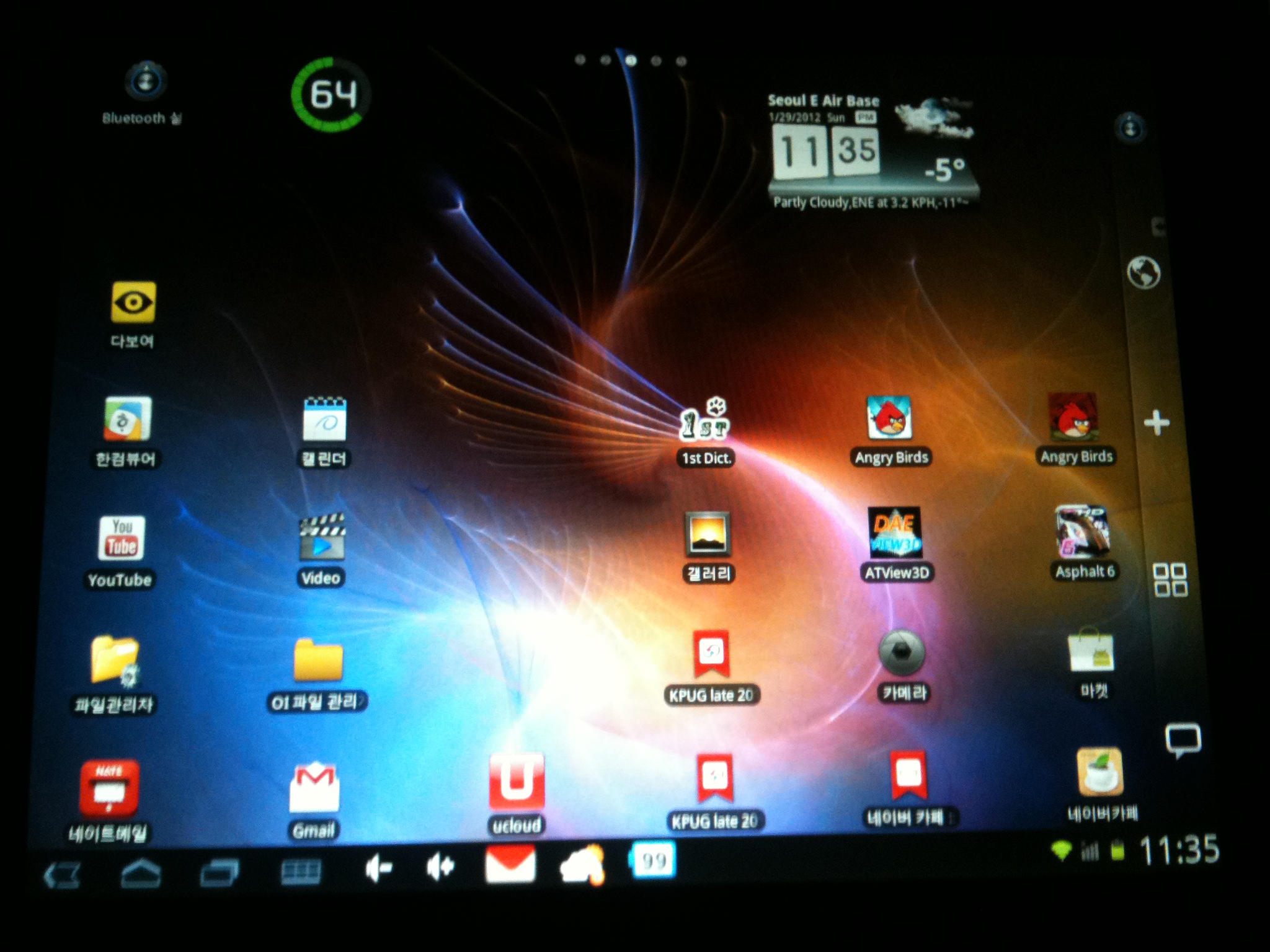
Task: Tap the small Bluetooth icon at side bar top
Action: coord(1130,128)
